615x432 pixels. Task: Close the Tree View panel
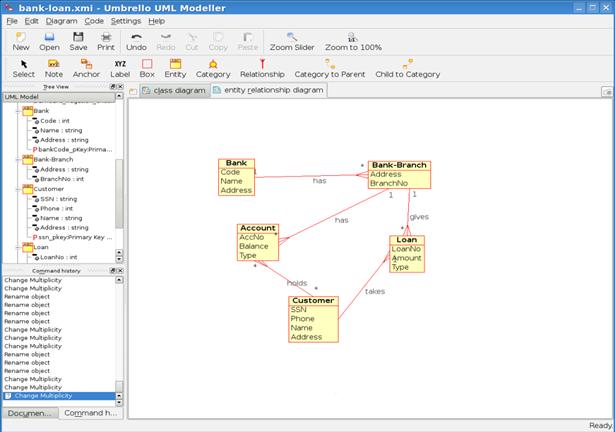[120, 86]
